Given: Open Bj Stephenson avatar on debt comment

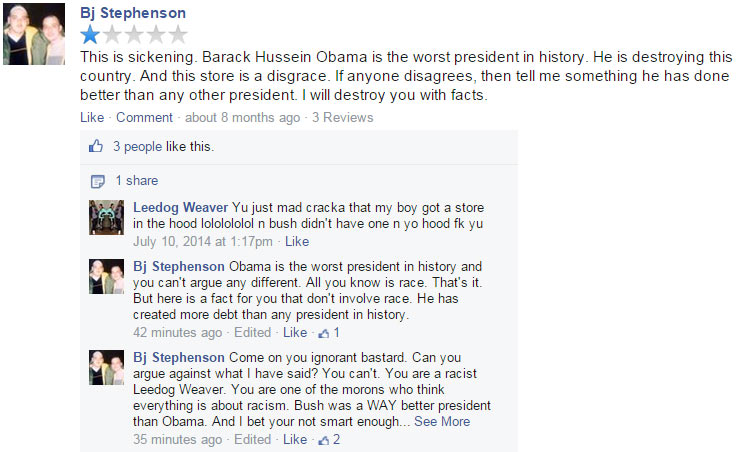Looking at the screenshot, I should click(107, 276).
